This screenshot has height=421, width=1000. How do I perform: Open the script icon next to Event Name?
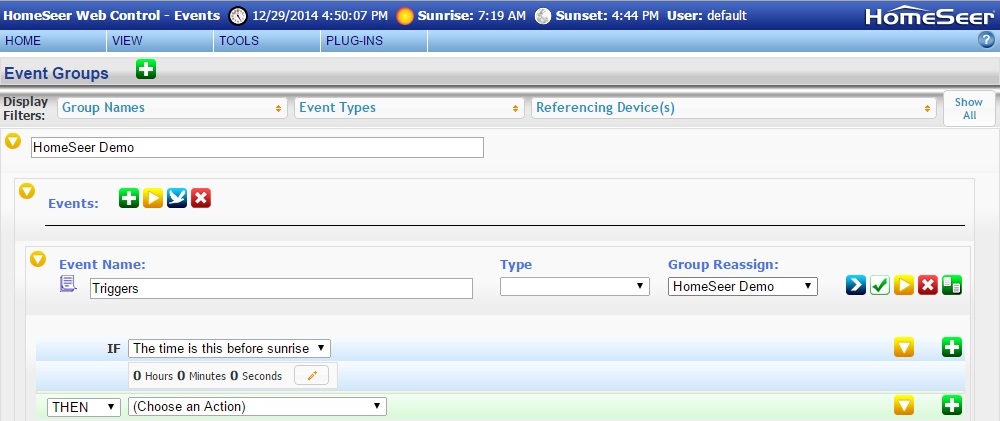pos(68,284)
